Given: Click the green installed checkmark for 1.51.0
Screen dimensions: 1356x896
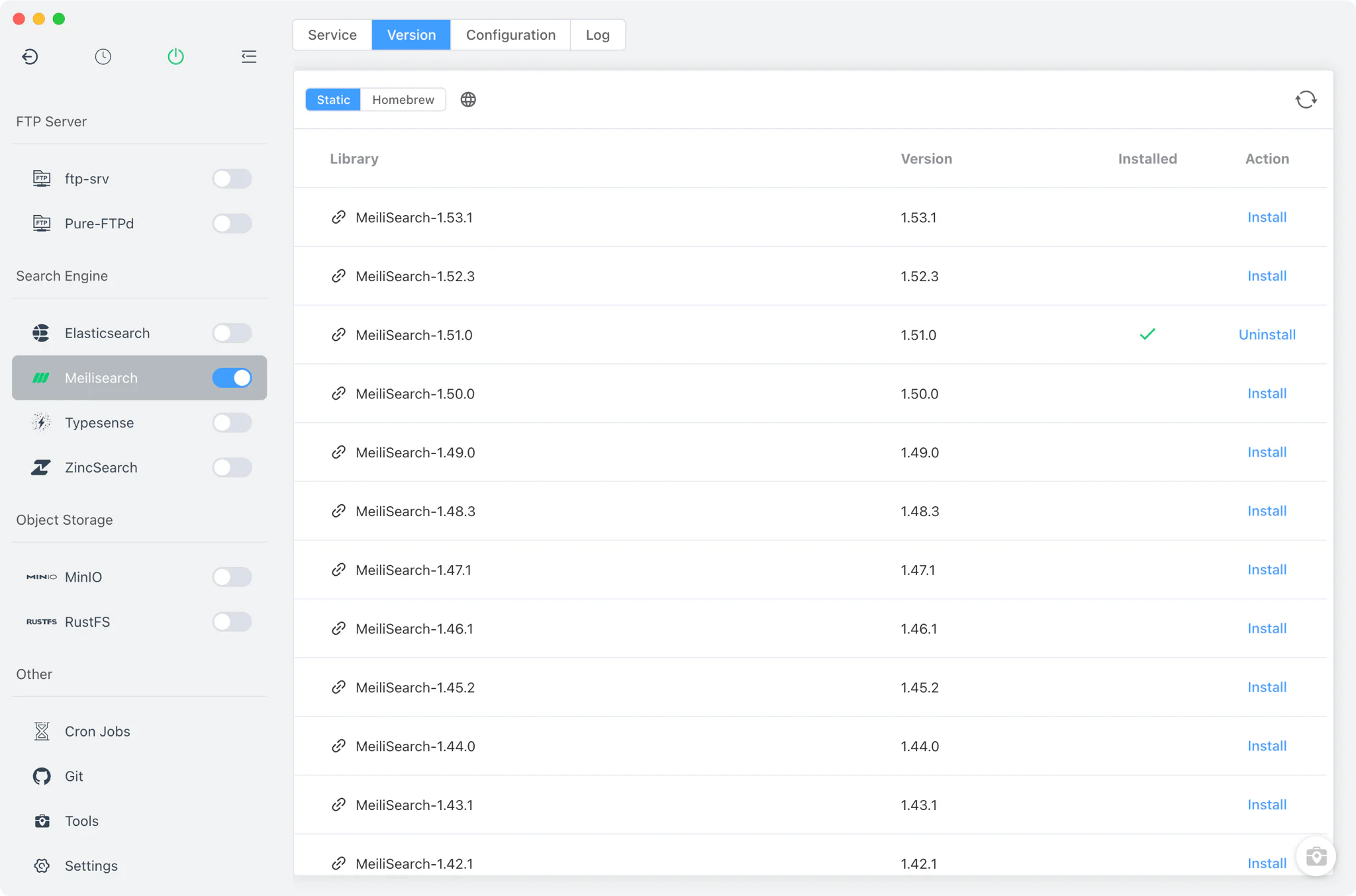Looking at the screenshot, I should pyautogui.click(x=1147, y=334).
